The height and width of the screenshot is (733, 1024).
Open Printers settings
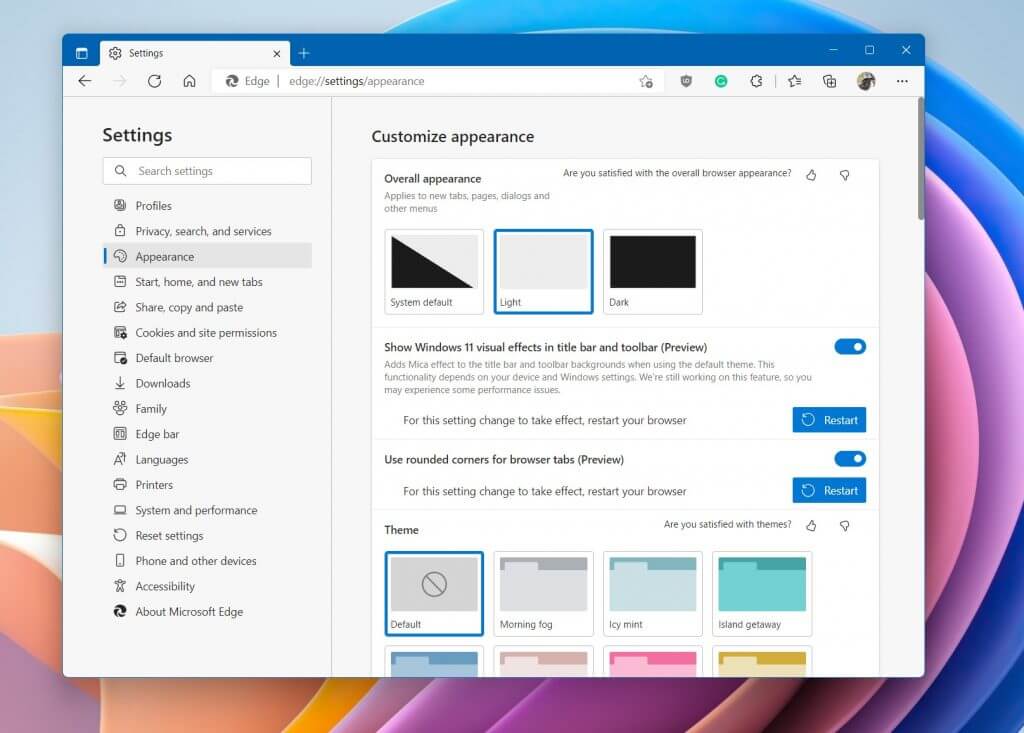208,485
